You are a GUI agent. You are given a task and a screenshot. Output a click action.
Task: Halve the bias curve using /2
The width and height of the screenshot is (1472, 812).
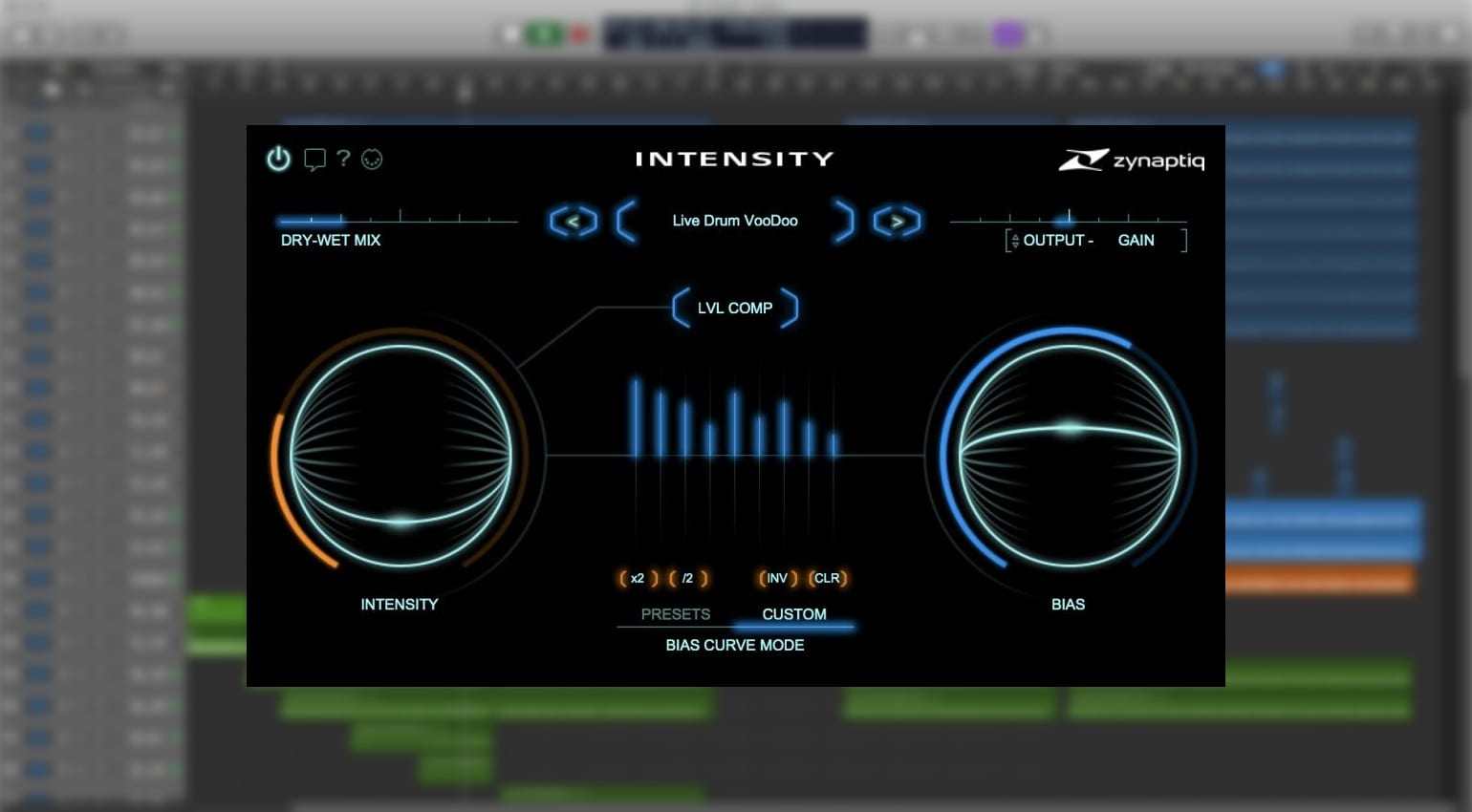[686, 578]
